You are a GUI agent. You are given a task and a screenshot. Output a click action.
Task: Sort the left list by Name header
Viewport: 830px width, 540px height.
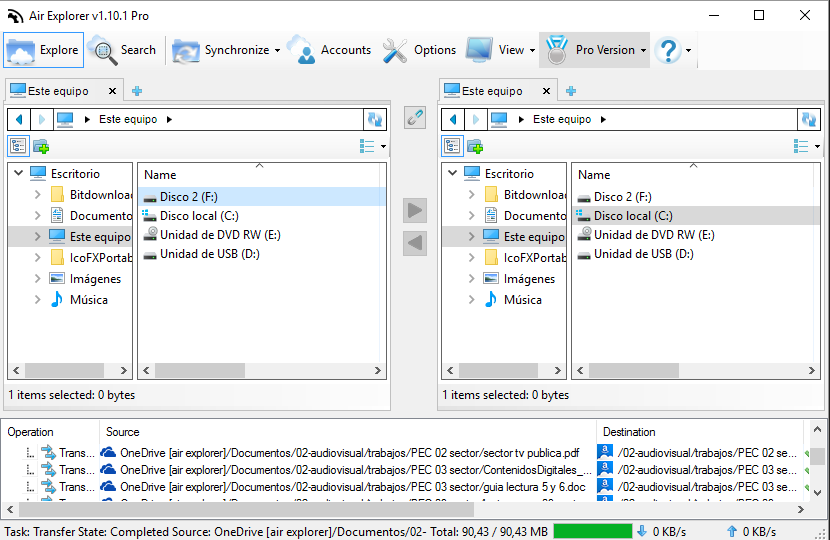[x=259, y=174]
